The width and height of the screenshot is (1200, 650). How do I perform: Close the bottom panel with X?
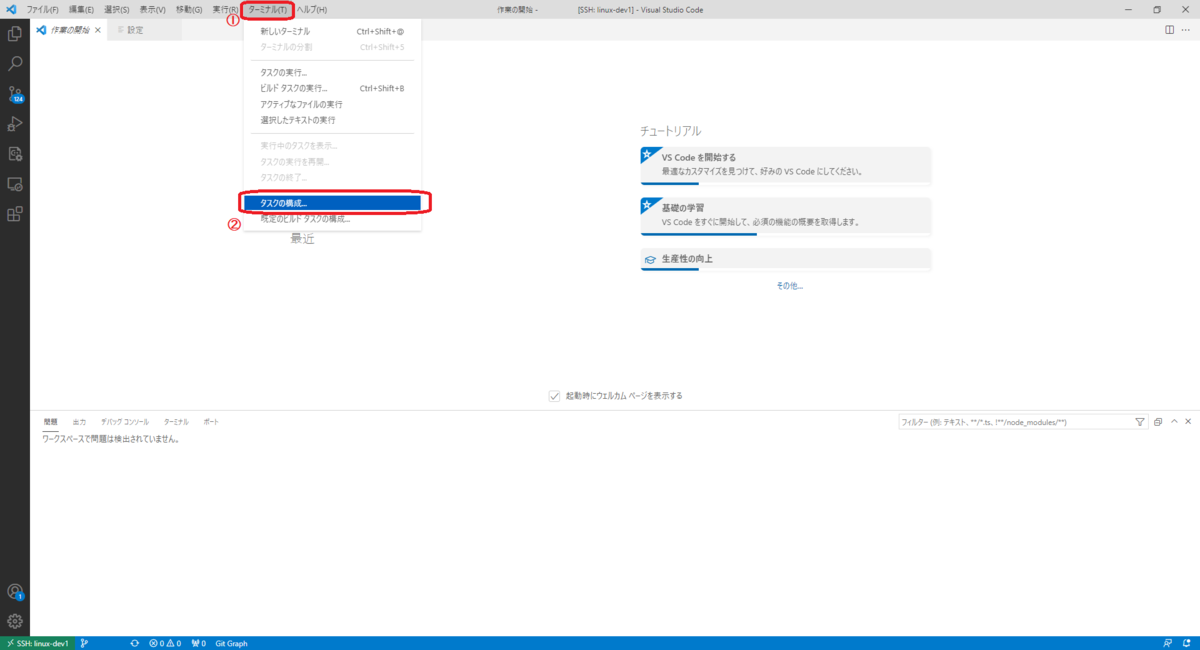(x=1189, y=422)
